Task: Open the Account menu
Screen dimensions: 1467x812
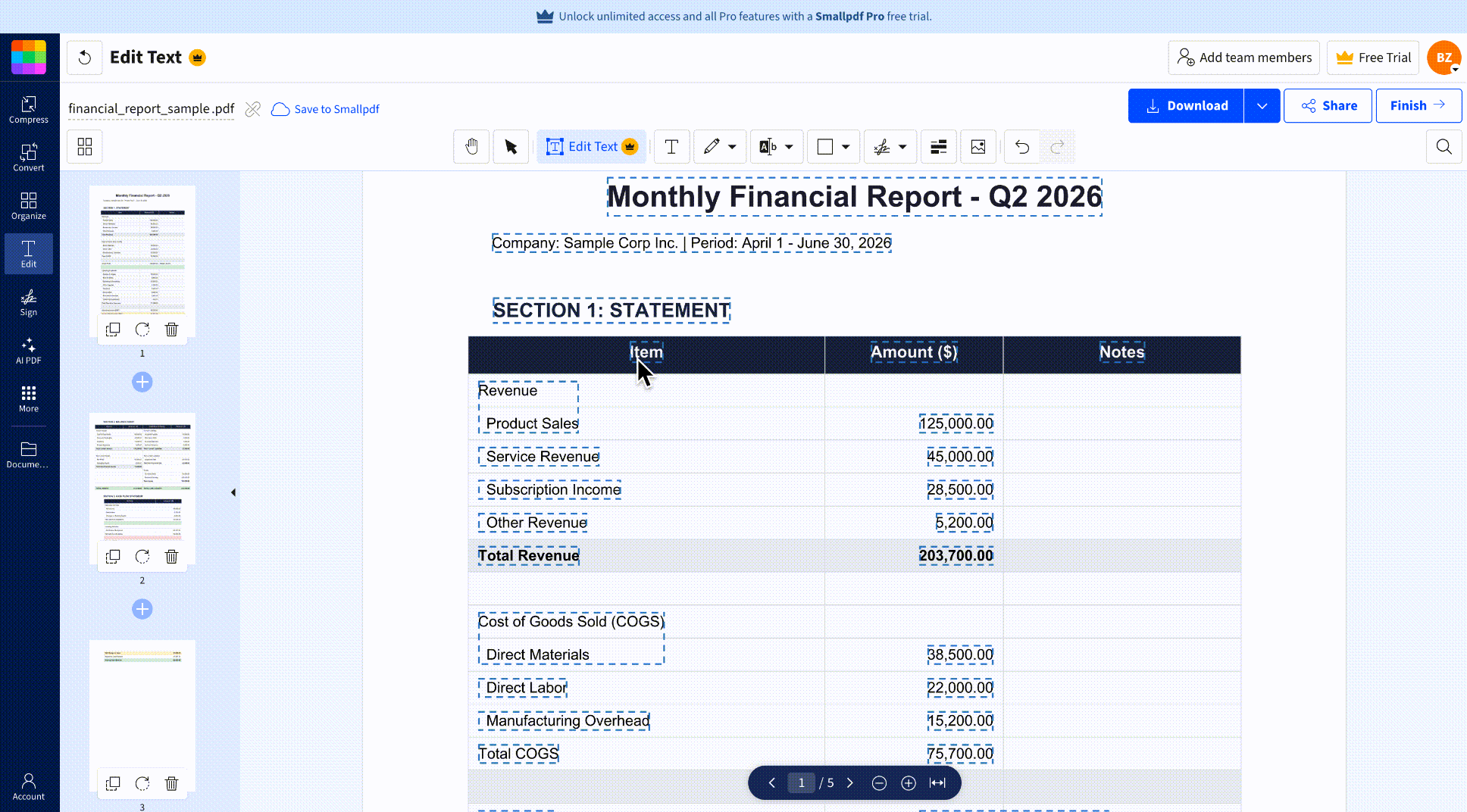Action: coord(29,786)
